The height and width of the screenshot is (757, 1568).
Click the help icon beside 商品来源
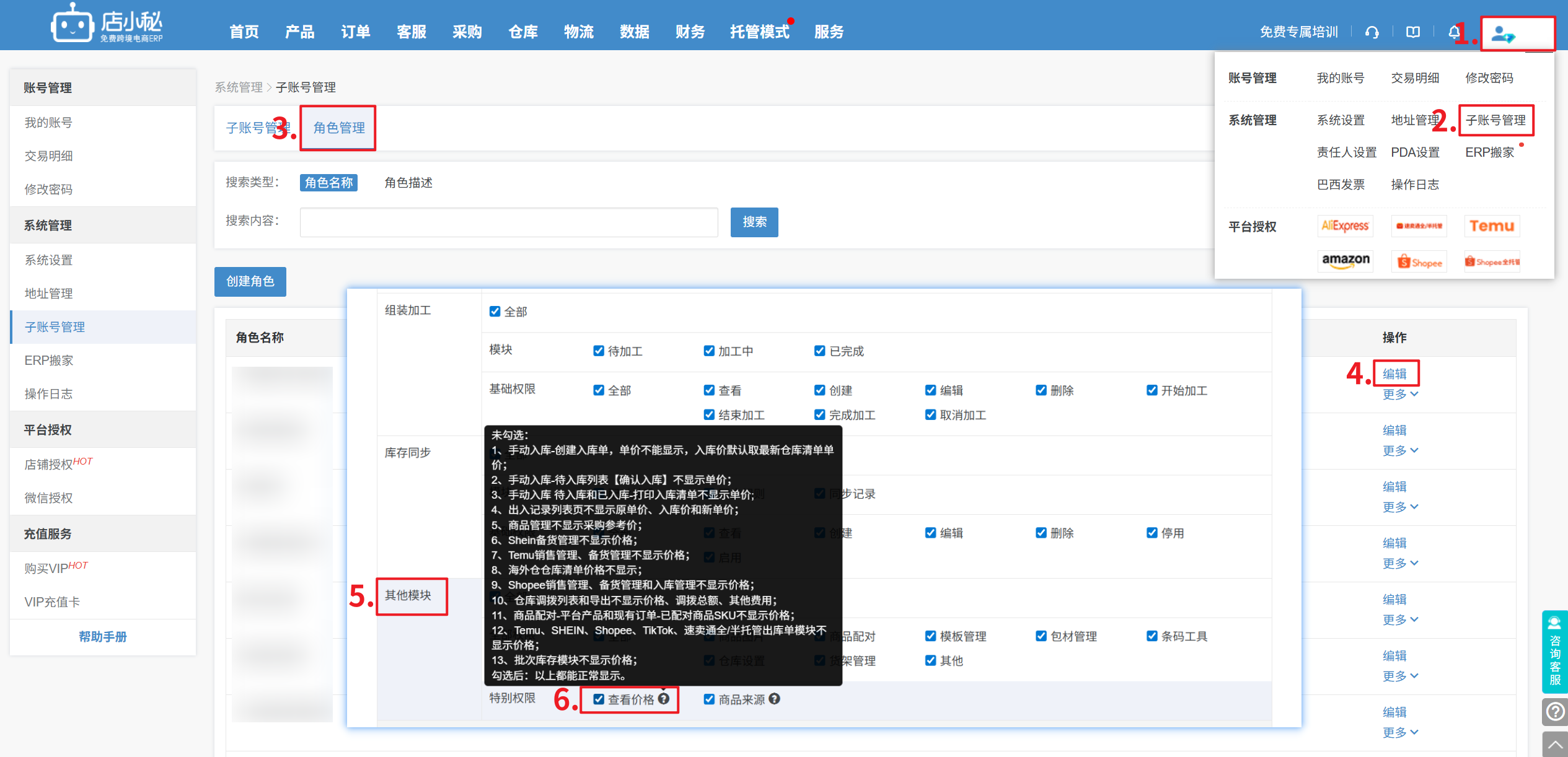[775, 699]
